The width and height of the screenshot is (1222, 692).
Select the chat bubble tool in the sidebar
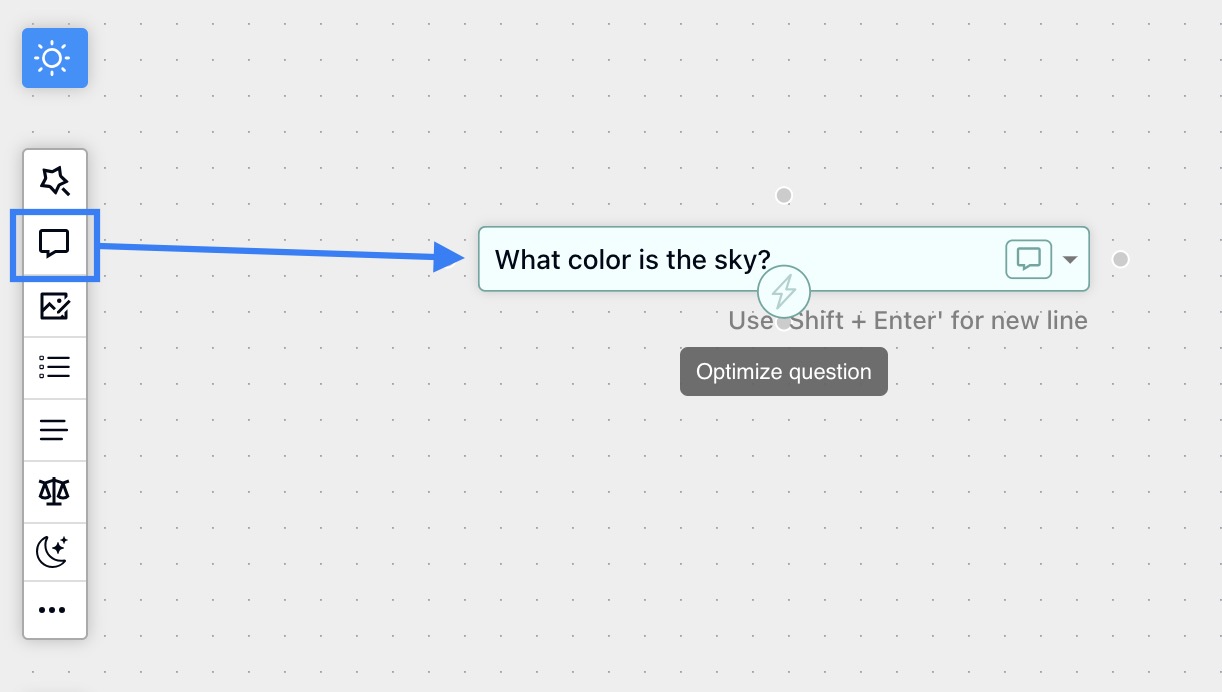pyautogui.click(x=55, y=243)
